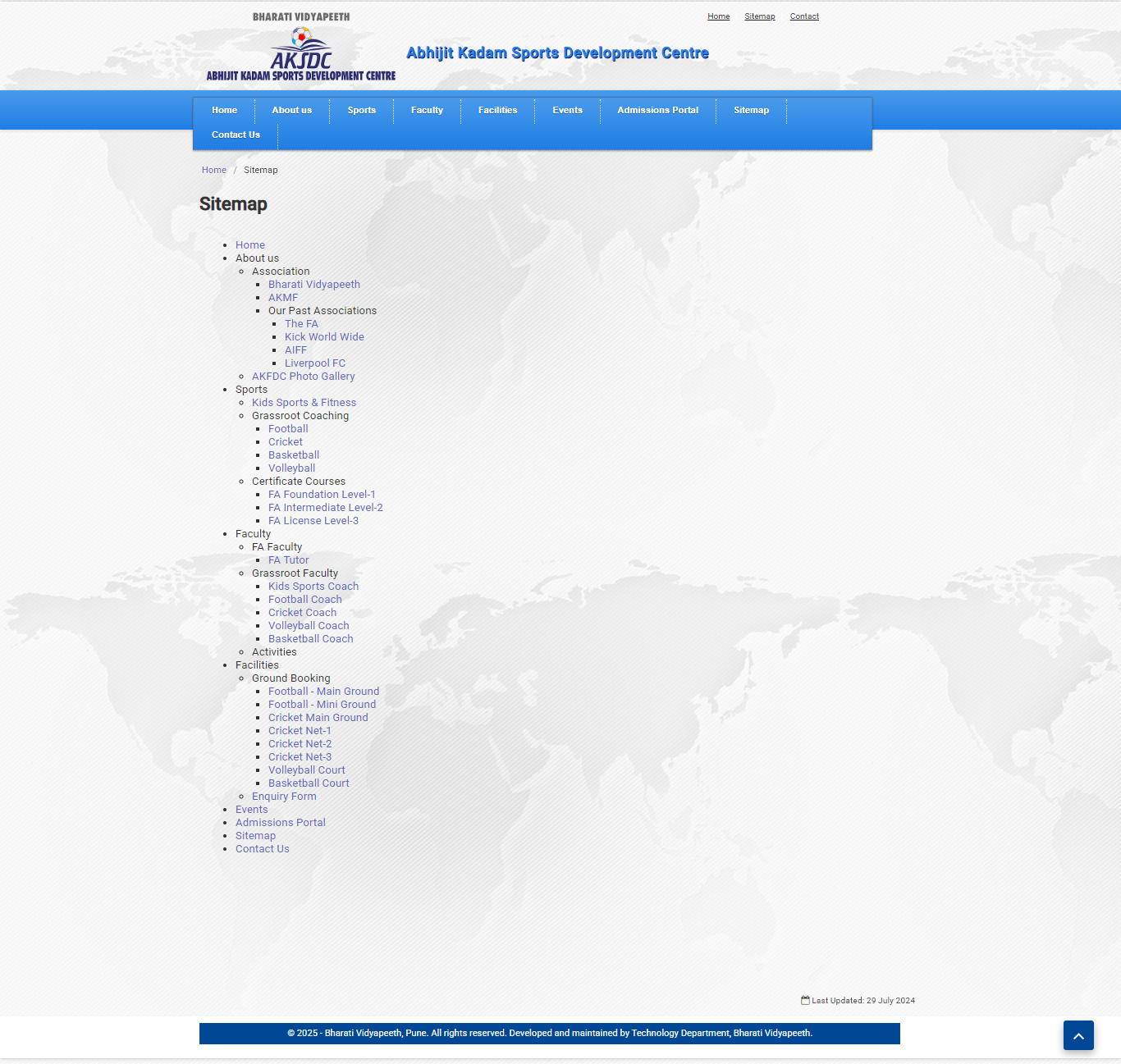This screenshot has width=1121, height=1064.
Task: Open the FA Intermediate Level-2 link
Action: click(326, 508)
